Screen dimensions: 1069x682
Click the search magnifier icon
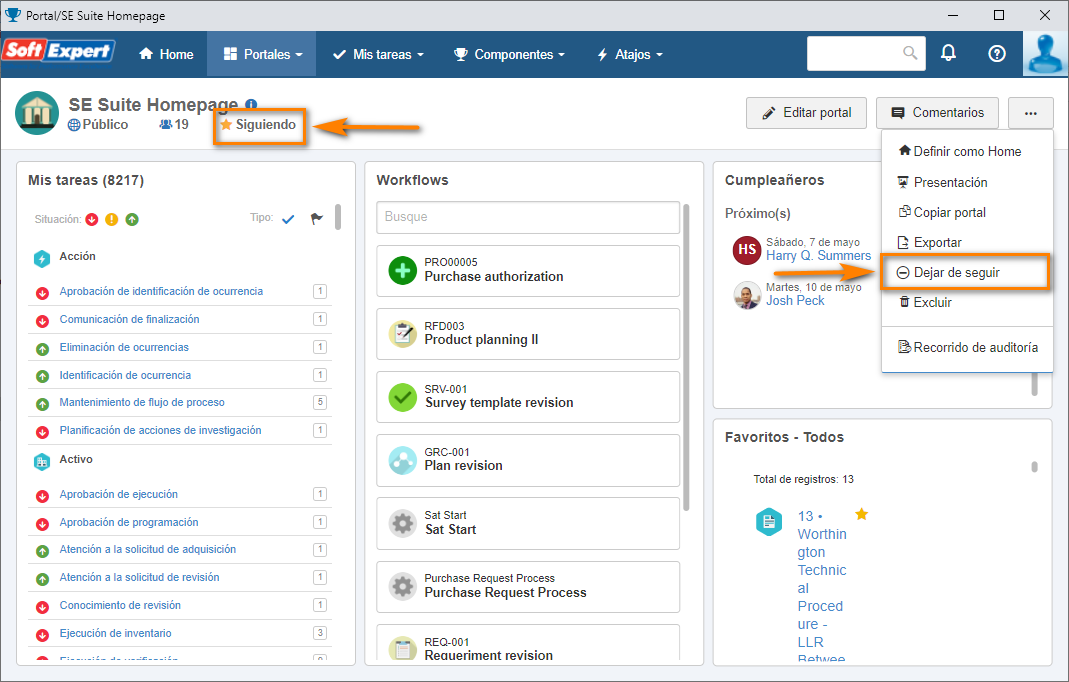coord(910,53)
